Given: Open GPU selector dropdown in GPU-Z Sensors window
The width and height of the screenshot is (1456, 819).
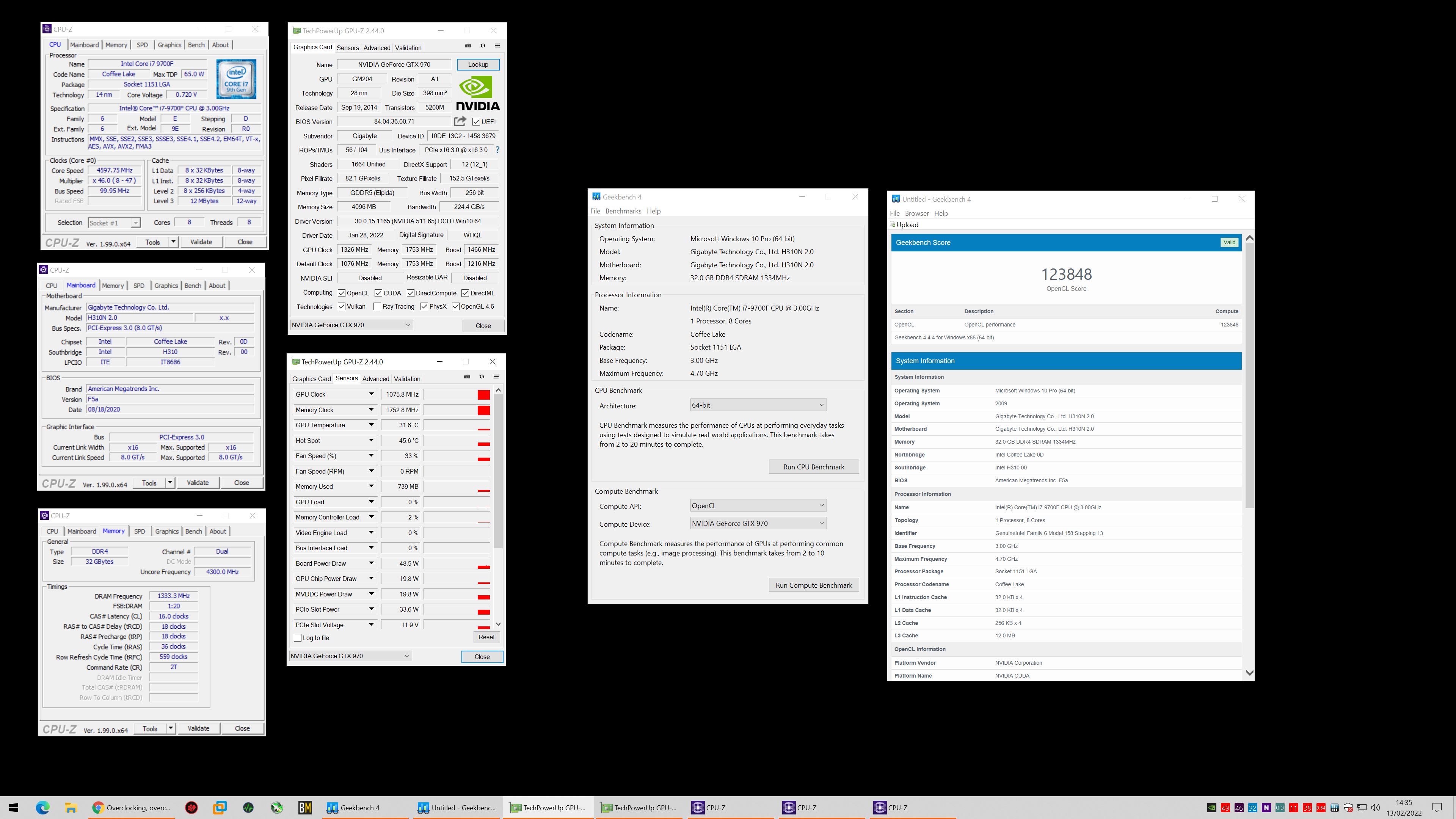Looking at the screenshot, I should pyautogui.click(x=350, y=656).
